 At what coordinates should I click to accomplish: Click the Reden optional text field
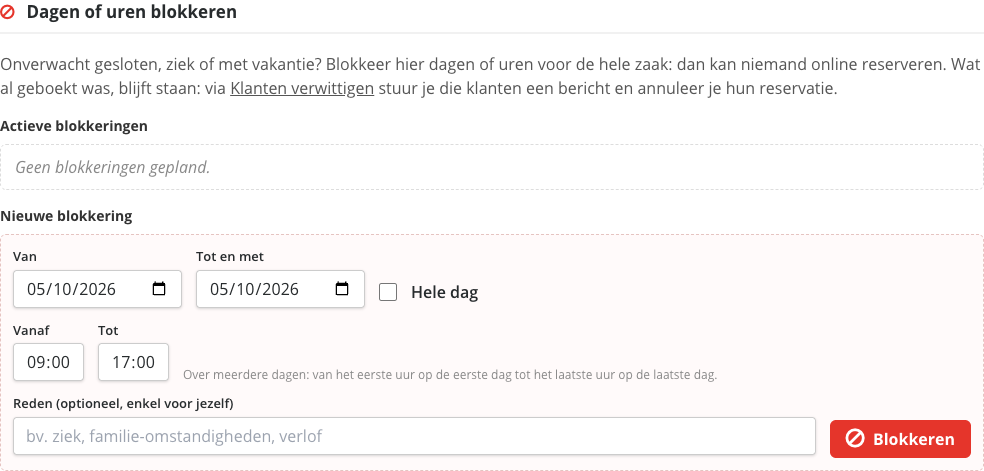(414, 436)
